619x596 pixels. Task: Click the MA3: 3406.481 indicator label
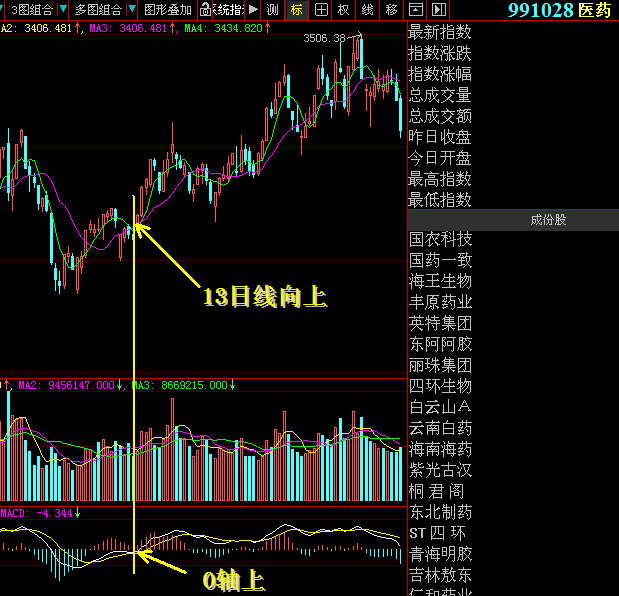click(x=132, y=28)
